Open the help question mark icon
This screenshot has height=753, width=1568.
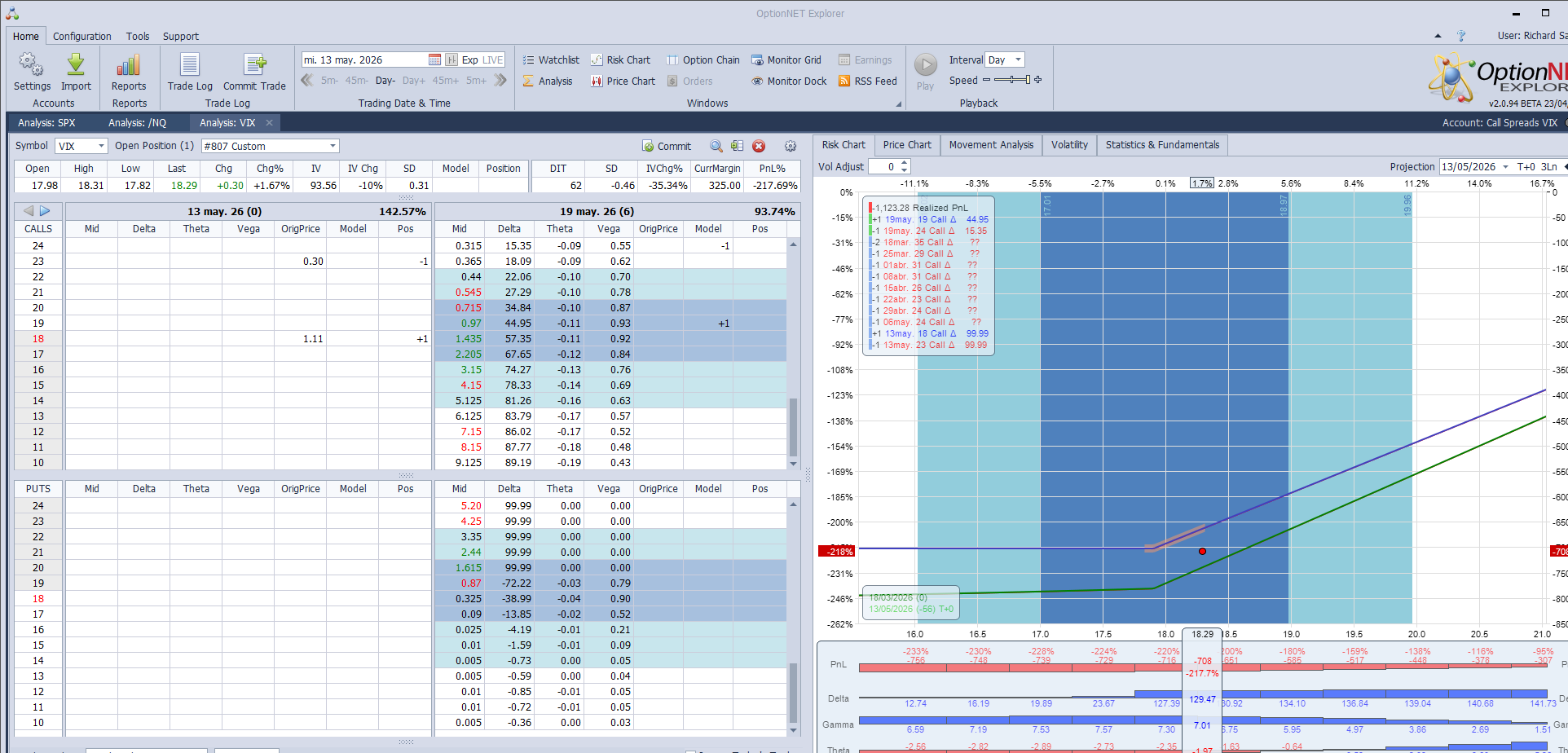pos(1461,36)
